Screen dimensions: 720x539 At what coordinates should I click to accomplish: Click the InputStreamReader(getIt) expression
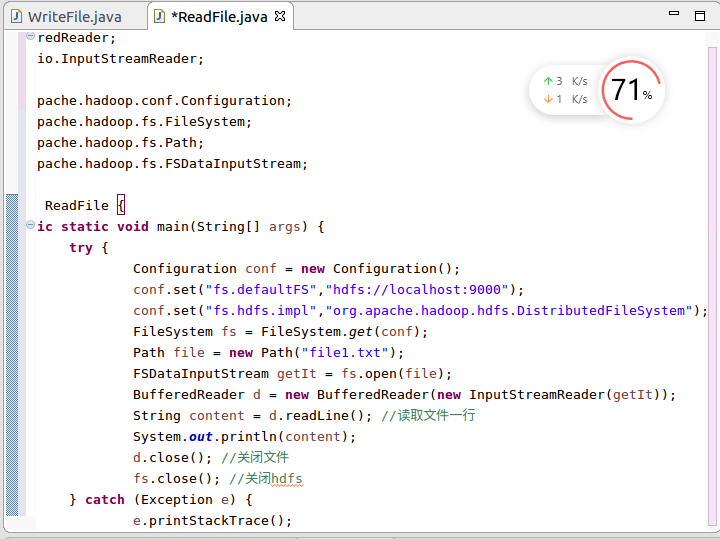click(x=564, y=395)
